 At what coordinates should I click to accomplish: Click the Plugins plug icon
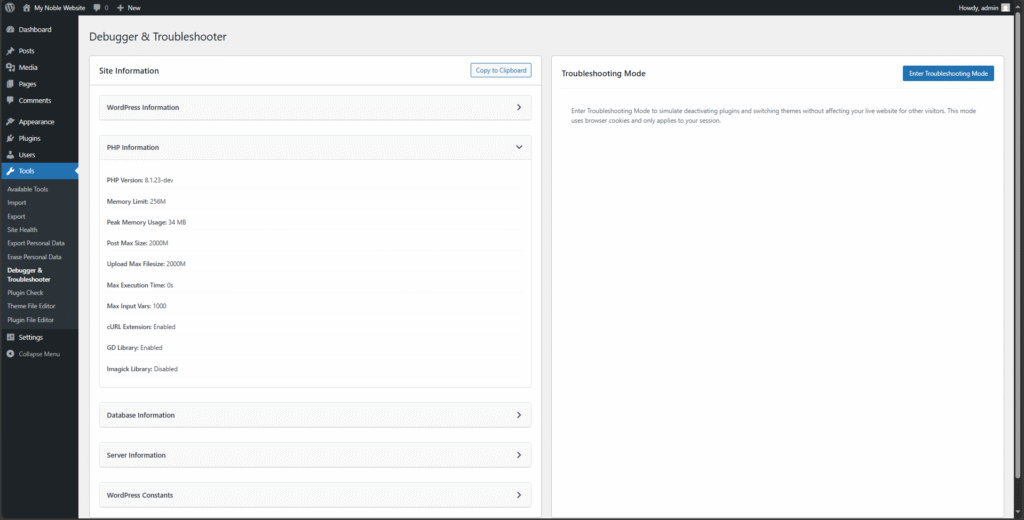tap(10, 138)
